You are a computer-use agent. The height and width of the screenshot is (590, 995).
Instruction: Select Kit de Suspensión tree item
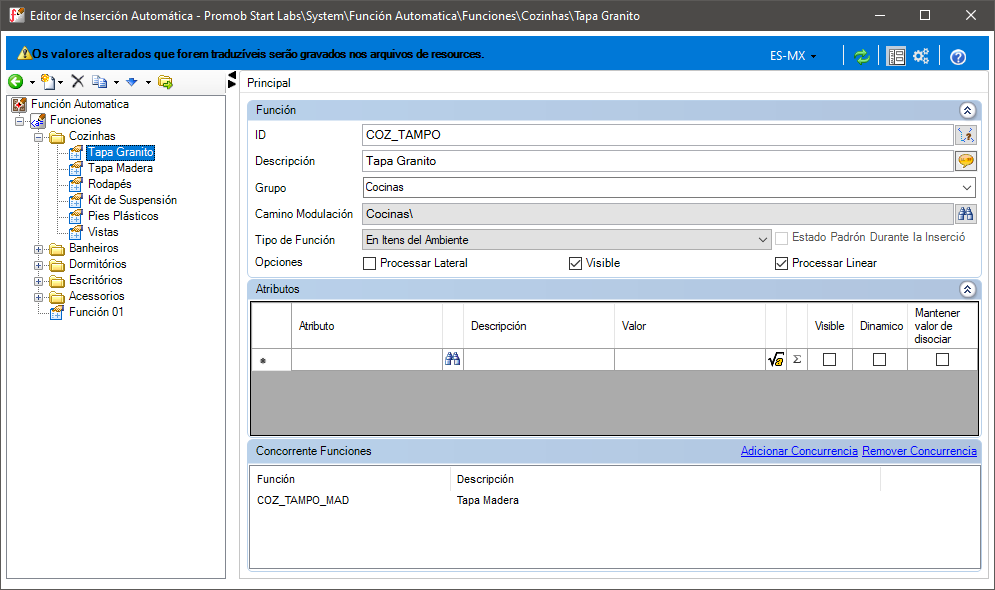pos(132,200)
